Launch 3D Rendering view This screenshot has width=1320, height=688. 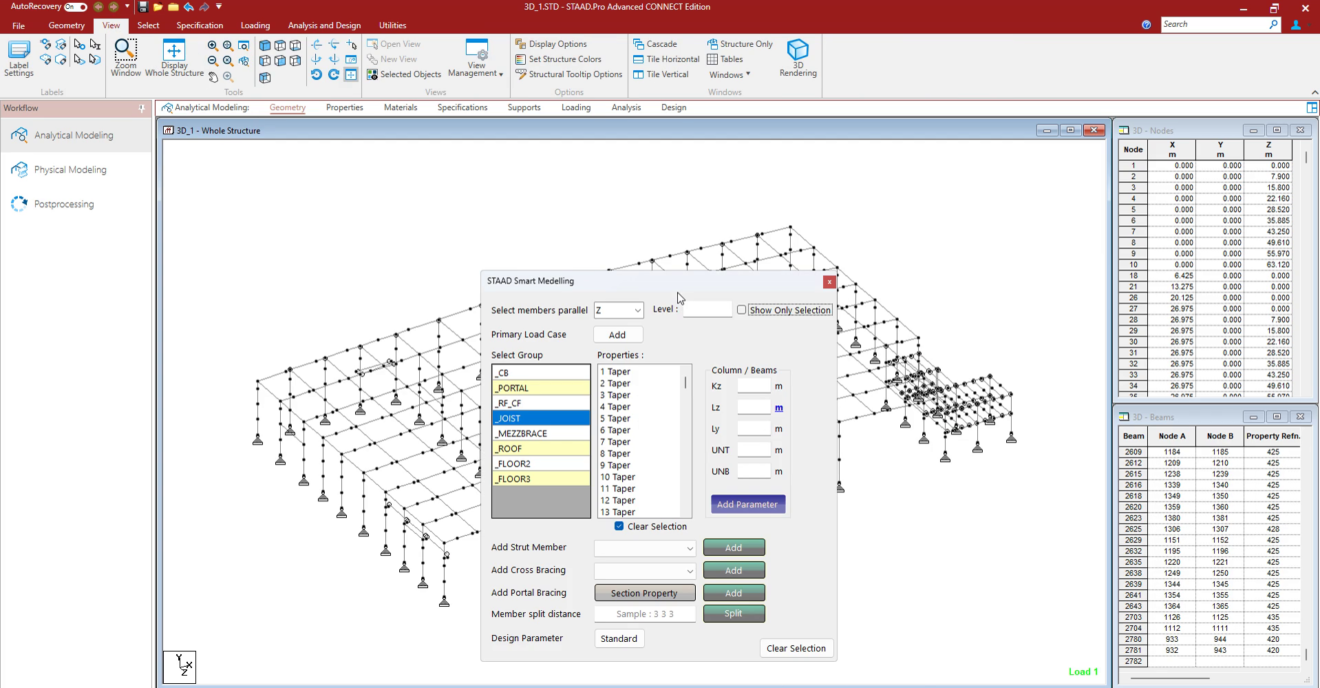click(797, 57)
